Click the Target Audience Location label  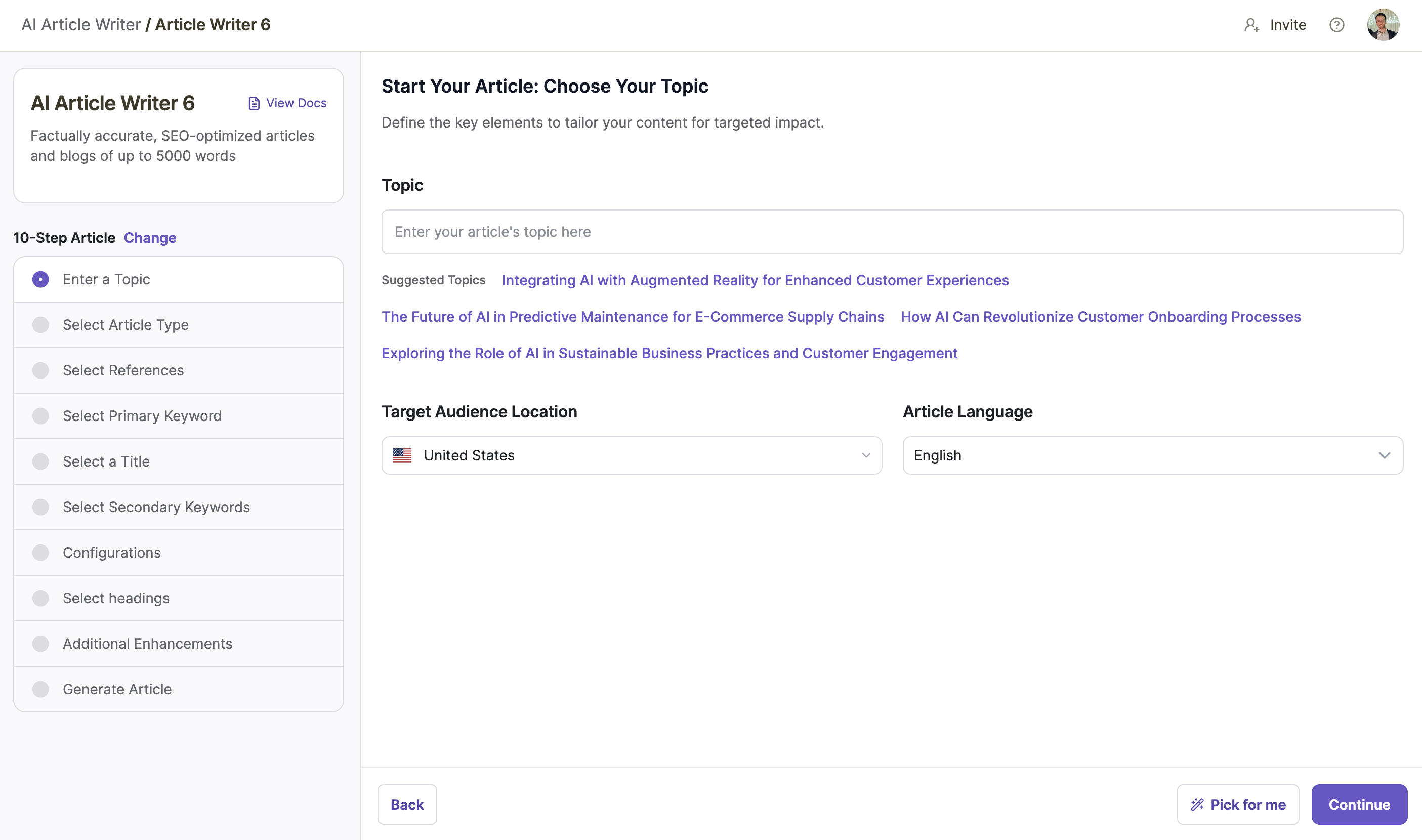479,411
